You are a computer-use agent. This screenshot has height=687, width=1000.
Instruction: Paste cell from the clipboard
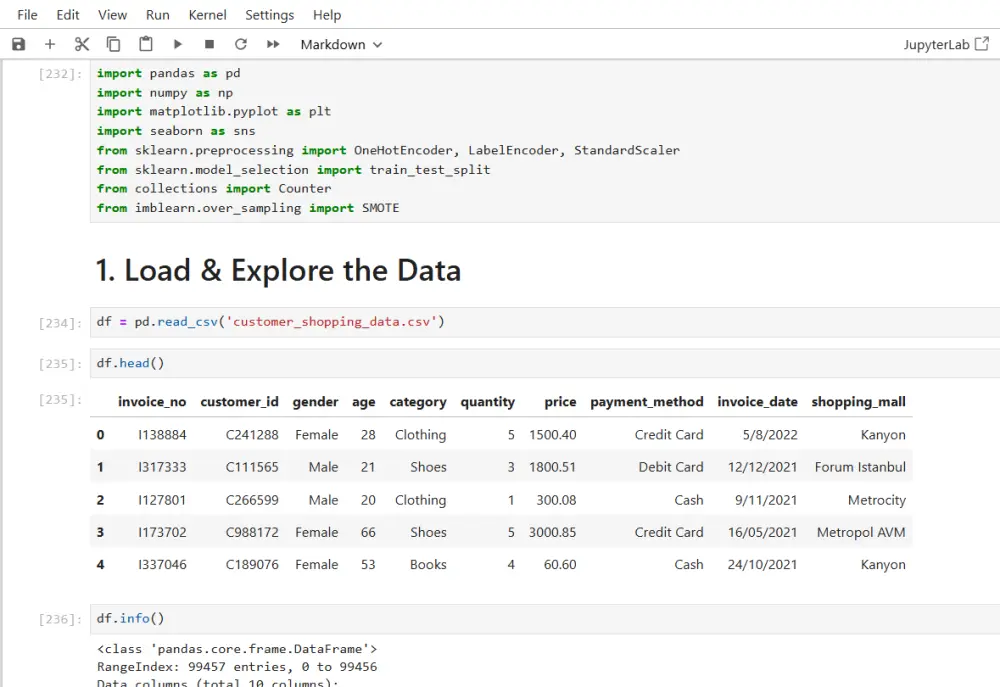pos(146,44)
